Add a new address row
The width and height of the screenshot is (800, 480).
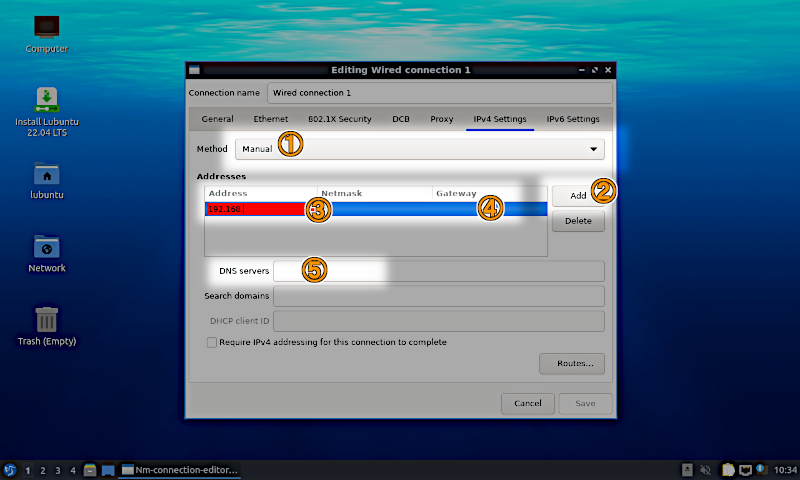tap(578, 196)
